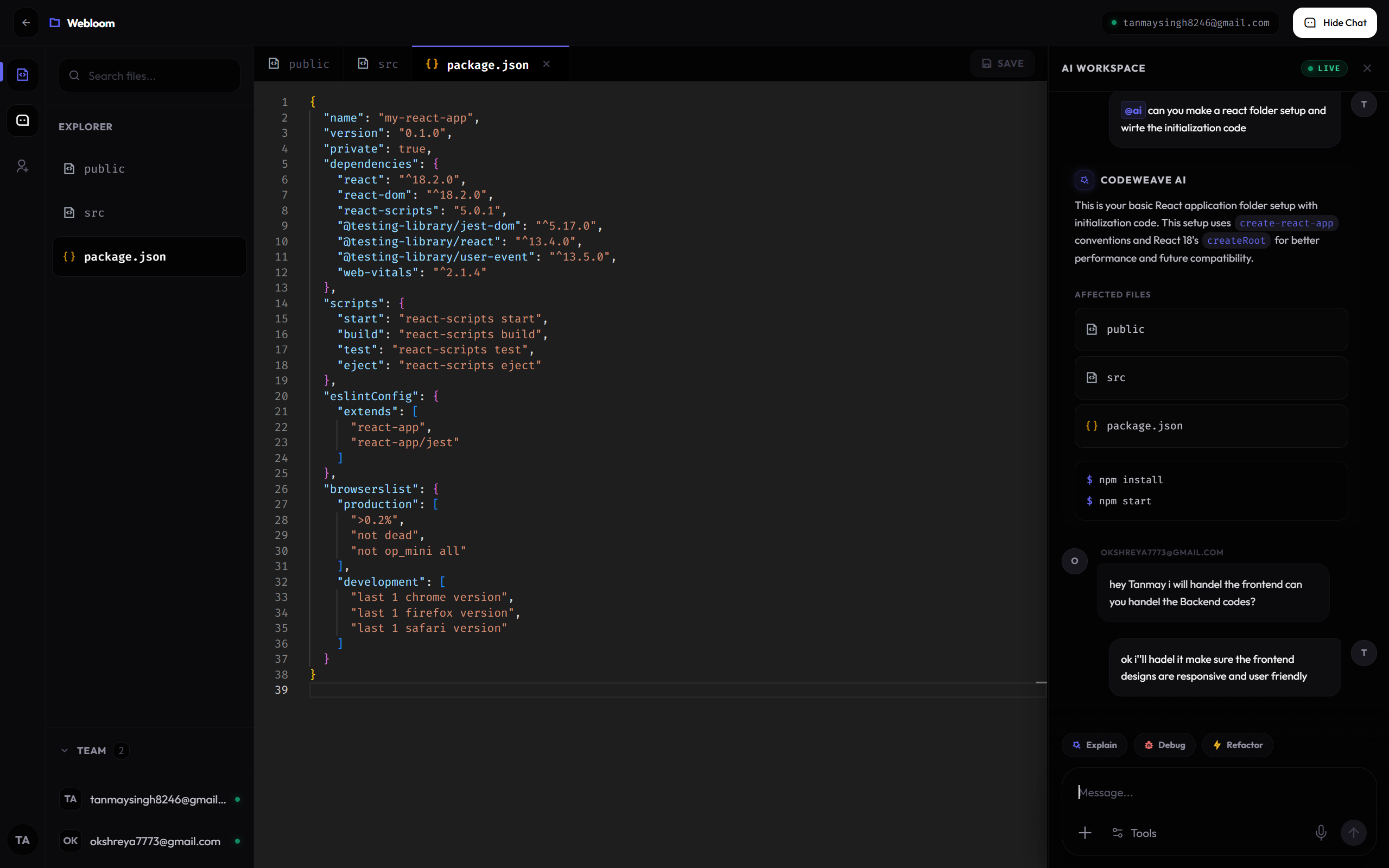
Task: Click the "dependencies" key on line 5
Action: tap(371, 164)
